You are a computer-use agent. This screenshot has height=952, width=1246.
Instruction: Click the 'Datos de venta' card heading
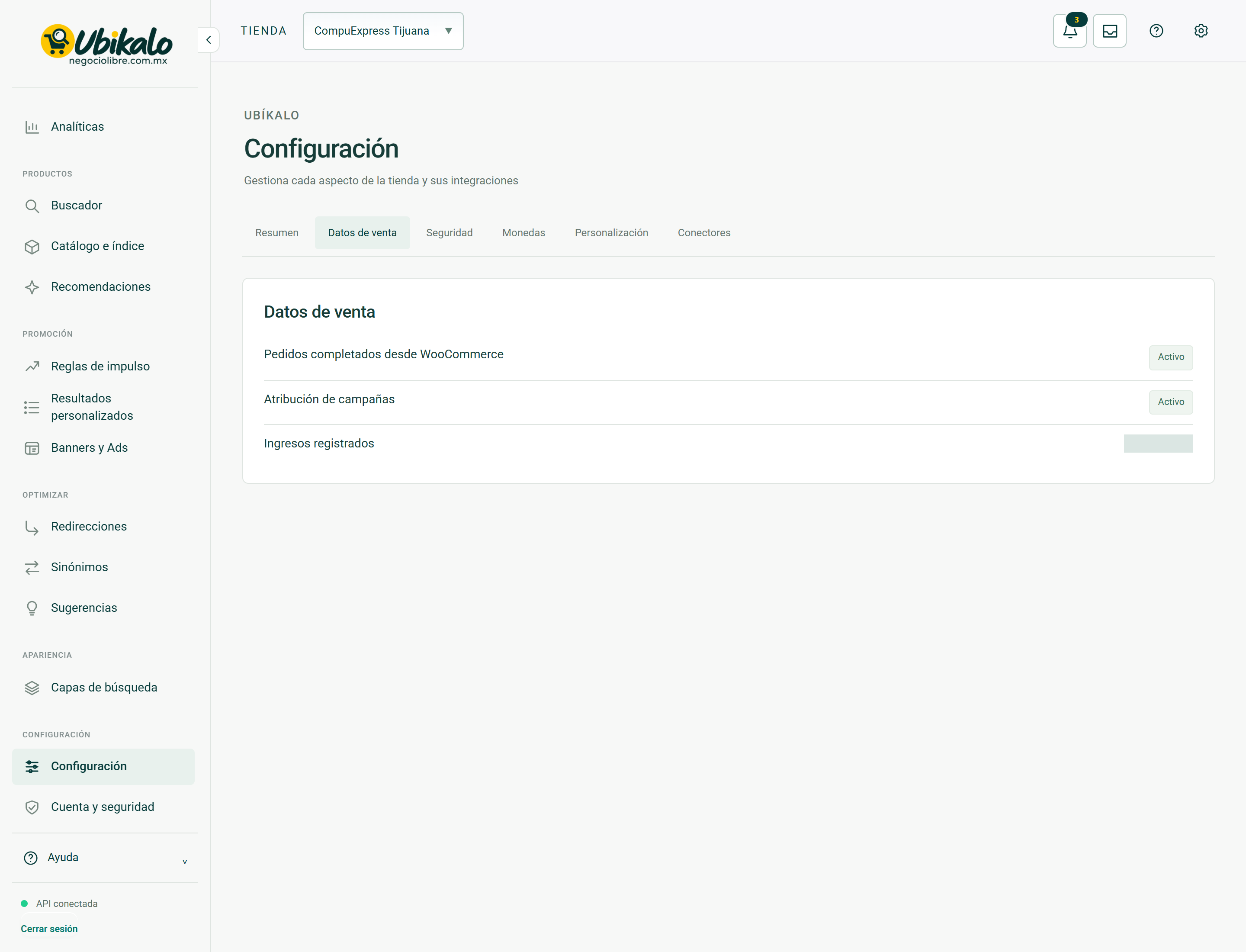[x=320, y=312]
